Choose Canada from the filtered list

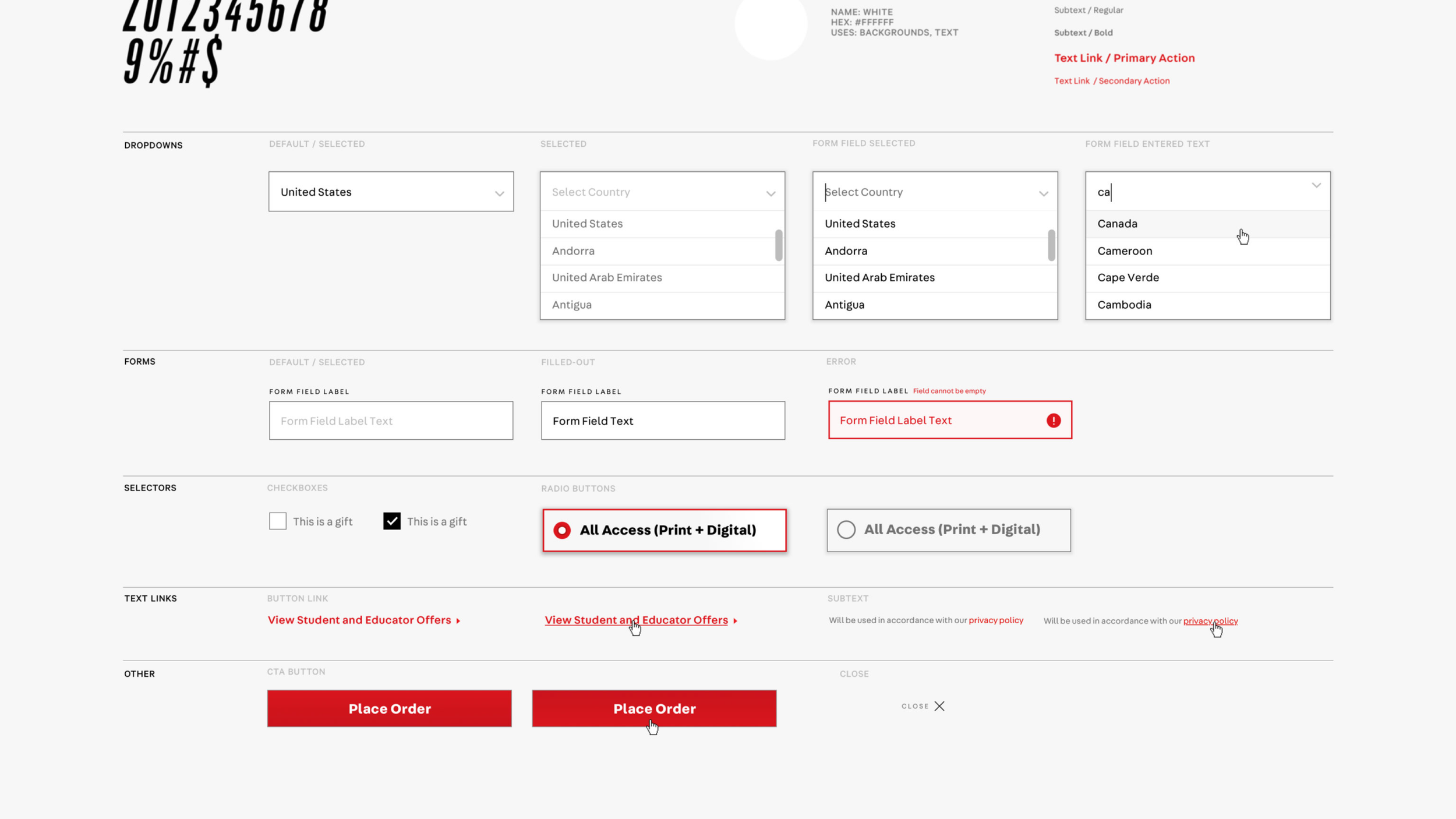click(1117, 224)
